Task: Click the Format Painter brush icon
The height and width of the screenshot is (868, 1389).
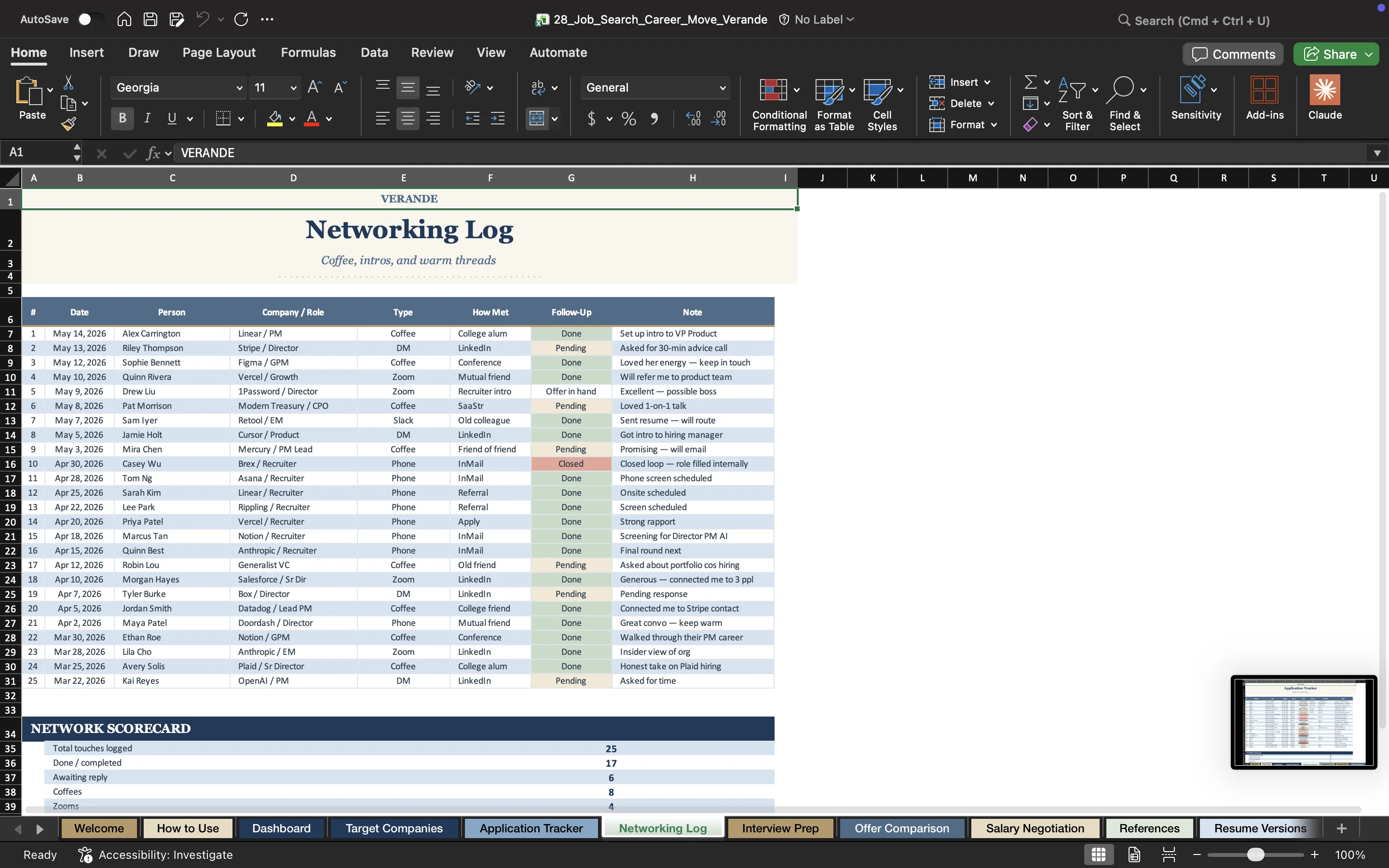Action: click(x=69, y=124)
